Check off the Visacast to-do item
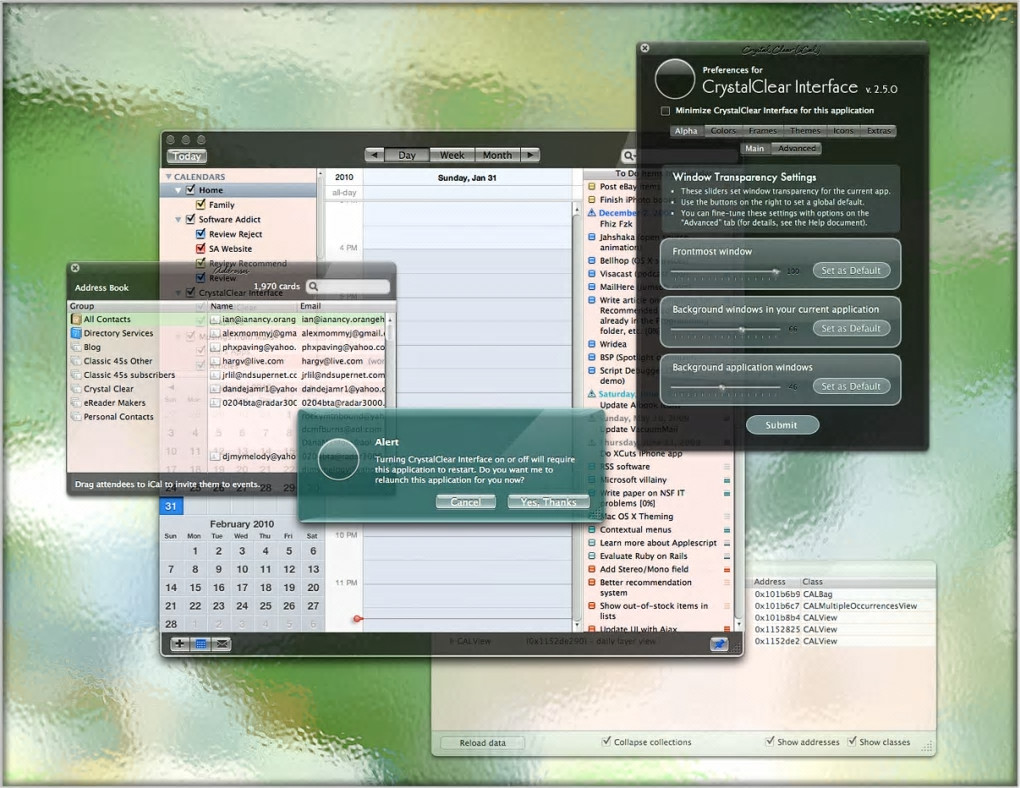 [x=591, y=274]
